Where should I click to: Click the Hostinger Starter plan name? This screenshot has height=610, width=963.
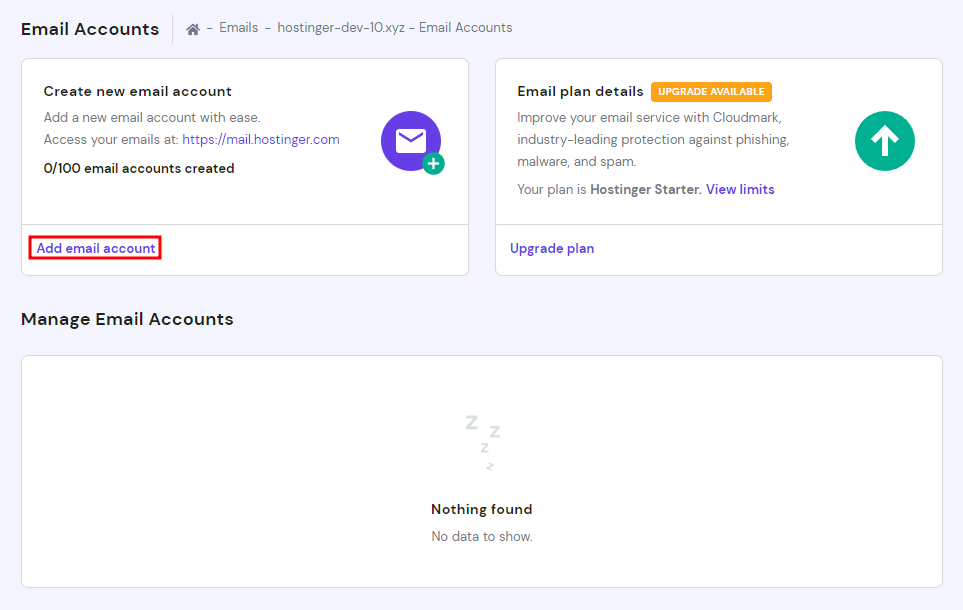click(x=646, y=189)
